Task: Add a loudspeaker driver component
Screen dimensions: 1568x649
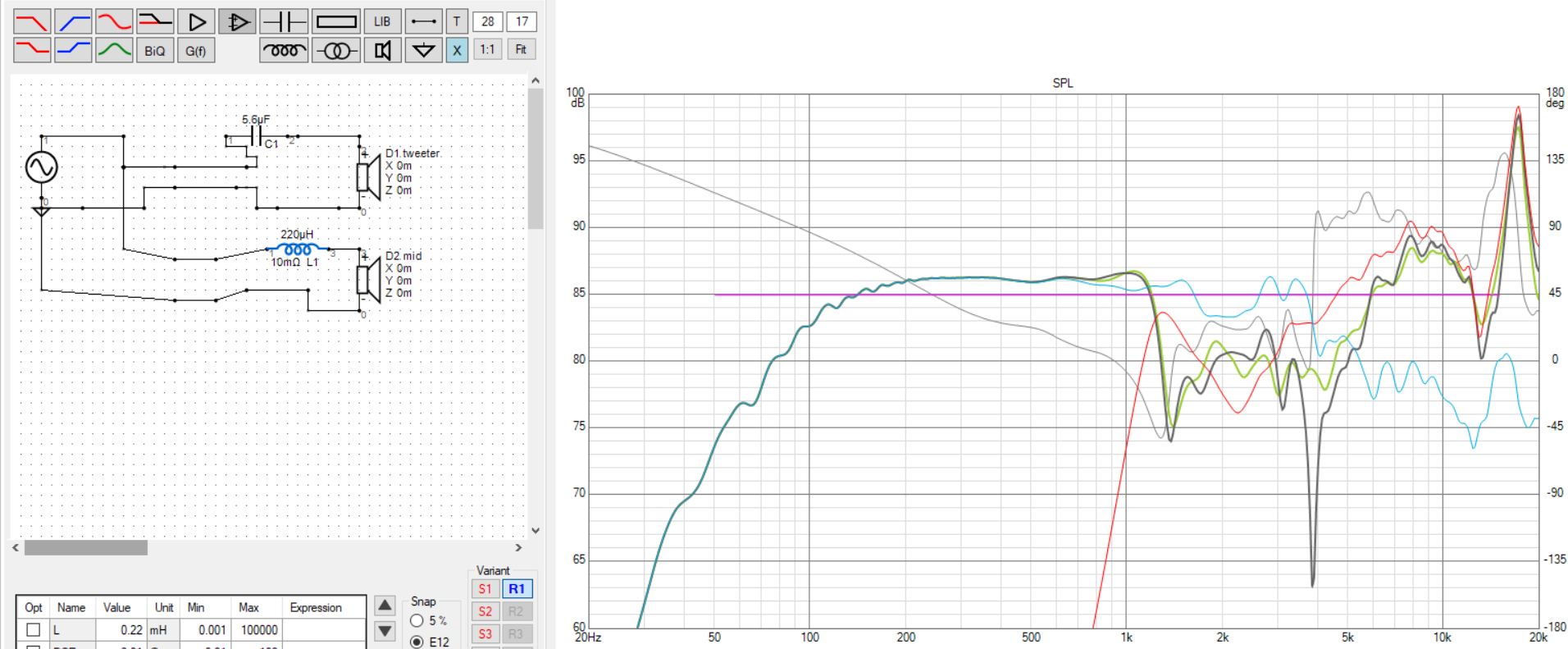Action: pos(383,50)
